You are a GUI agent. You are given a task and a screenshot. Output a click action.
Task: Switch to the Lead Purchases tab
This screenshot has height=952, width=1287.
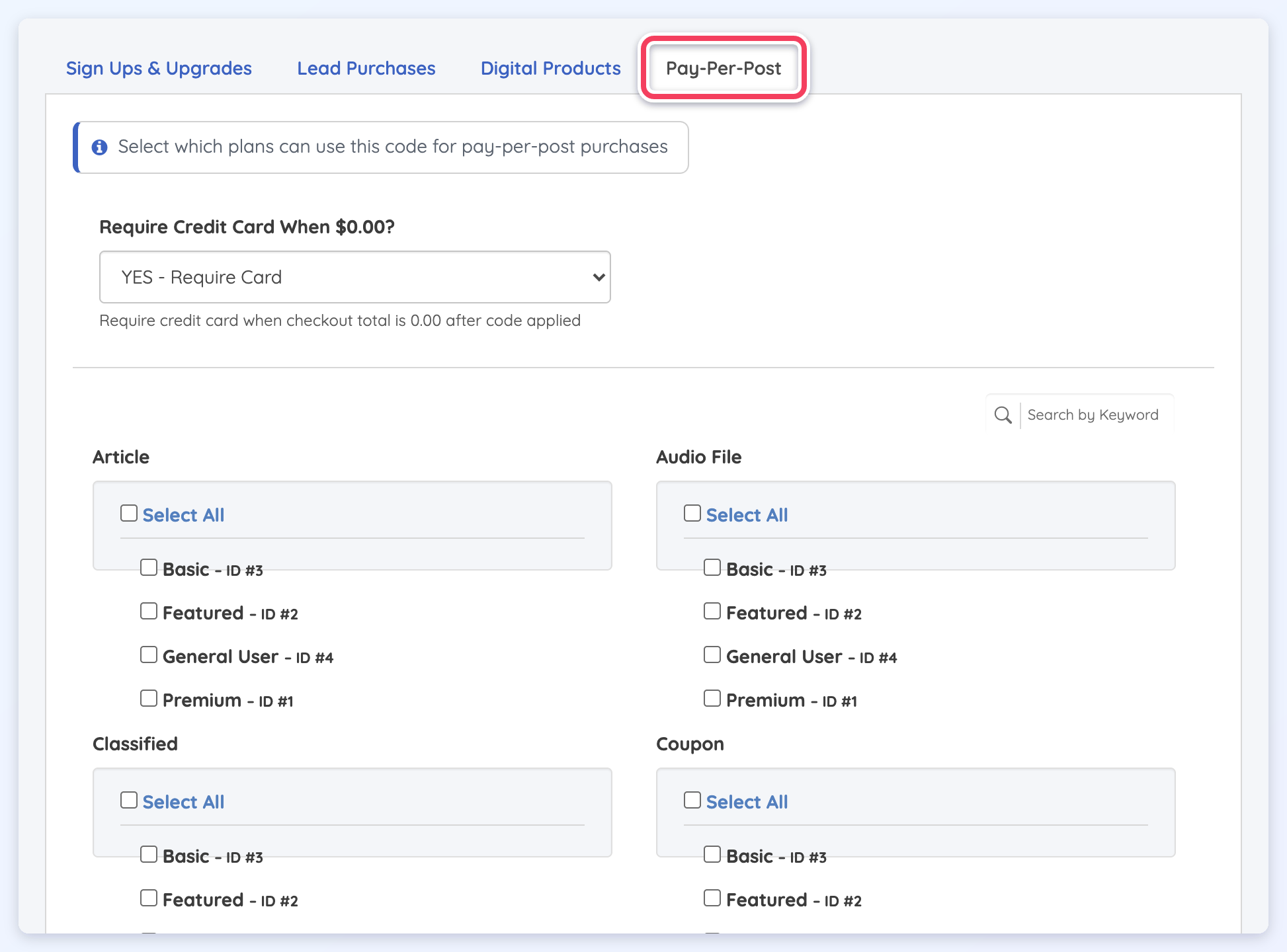[366, 68]
